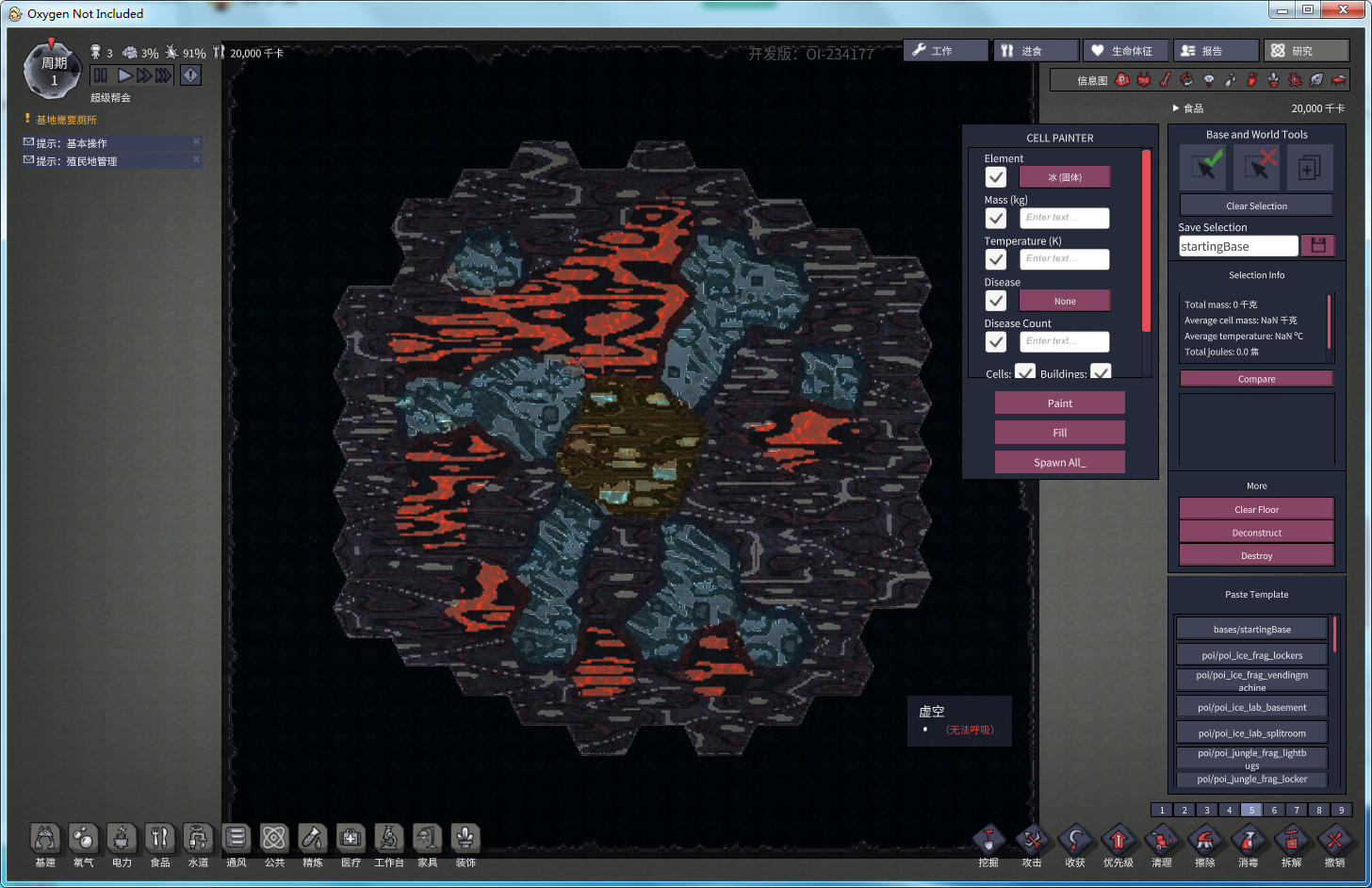Click the Destroy button
Image resolution: width=1372 pixels, height=888 pixels.
(1256, 555)
